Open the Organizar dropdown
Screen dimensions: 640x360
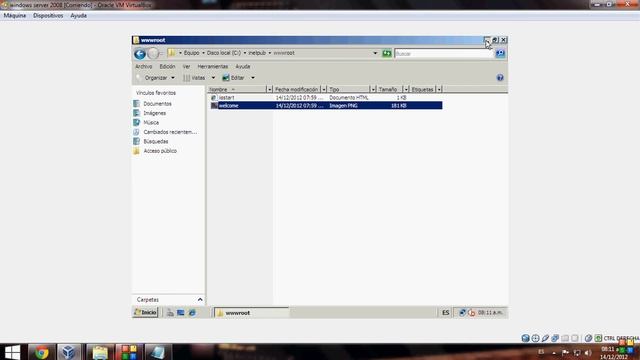[160, 78]
